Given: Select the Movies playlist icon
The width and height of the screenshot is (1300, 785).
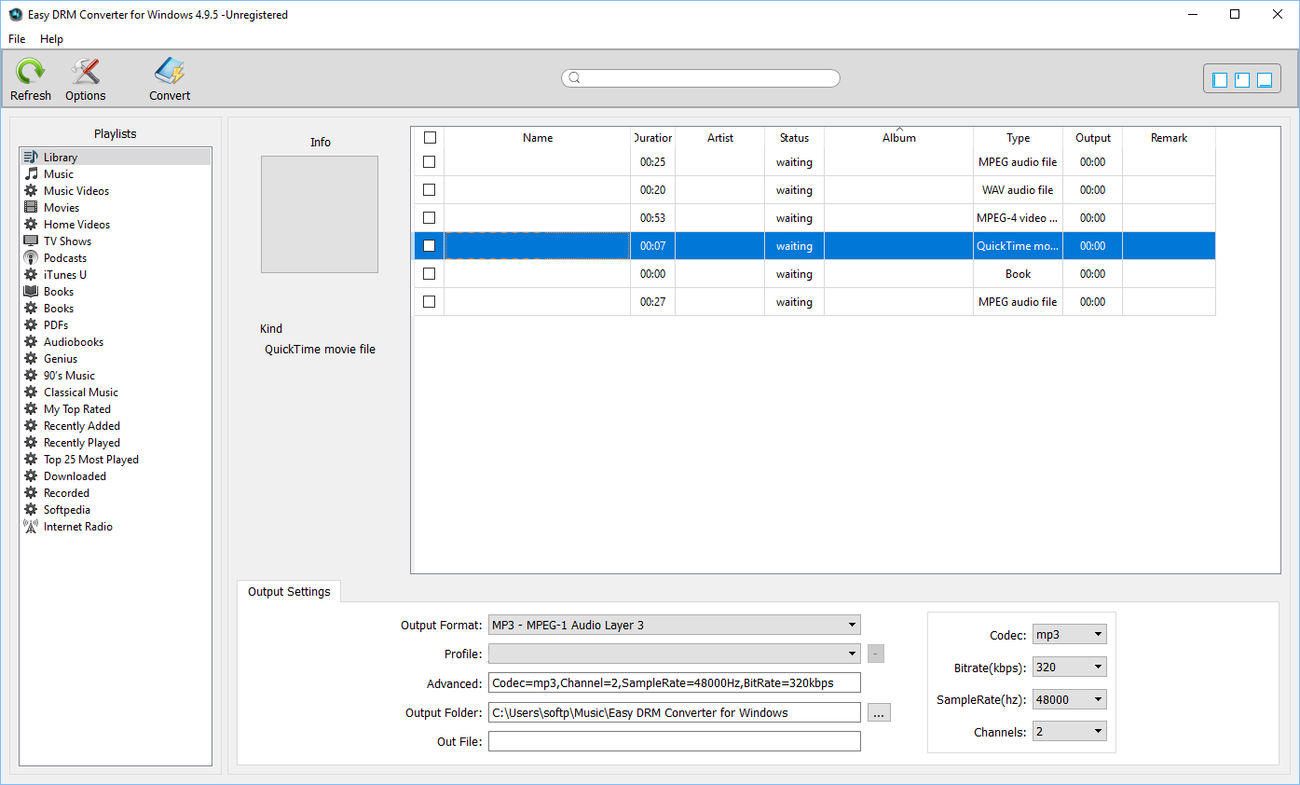Looking at the screenshot, I should [31, 207].
